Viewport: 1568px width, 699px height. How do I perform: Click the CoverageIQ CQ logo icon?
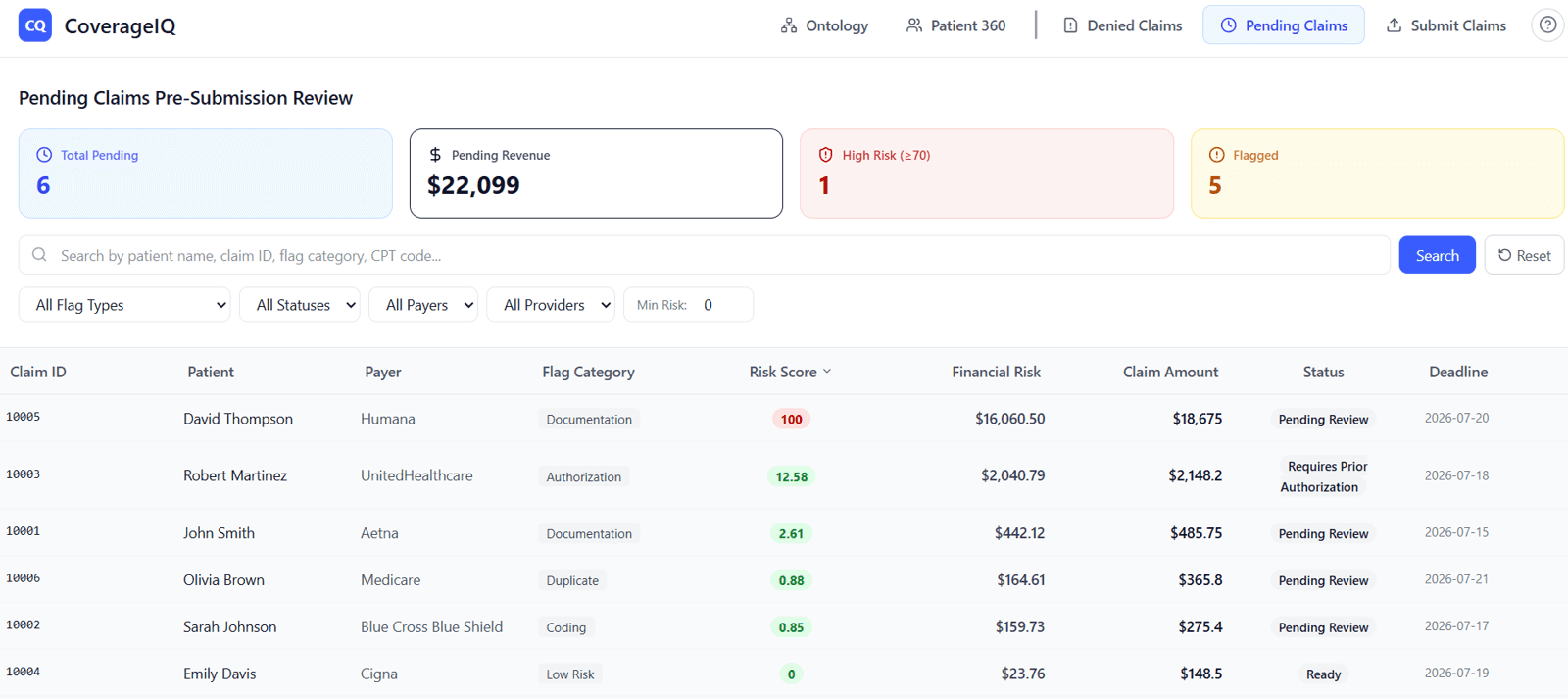tap(35, 25)
